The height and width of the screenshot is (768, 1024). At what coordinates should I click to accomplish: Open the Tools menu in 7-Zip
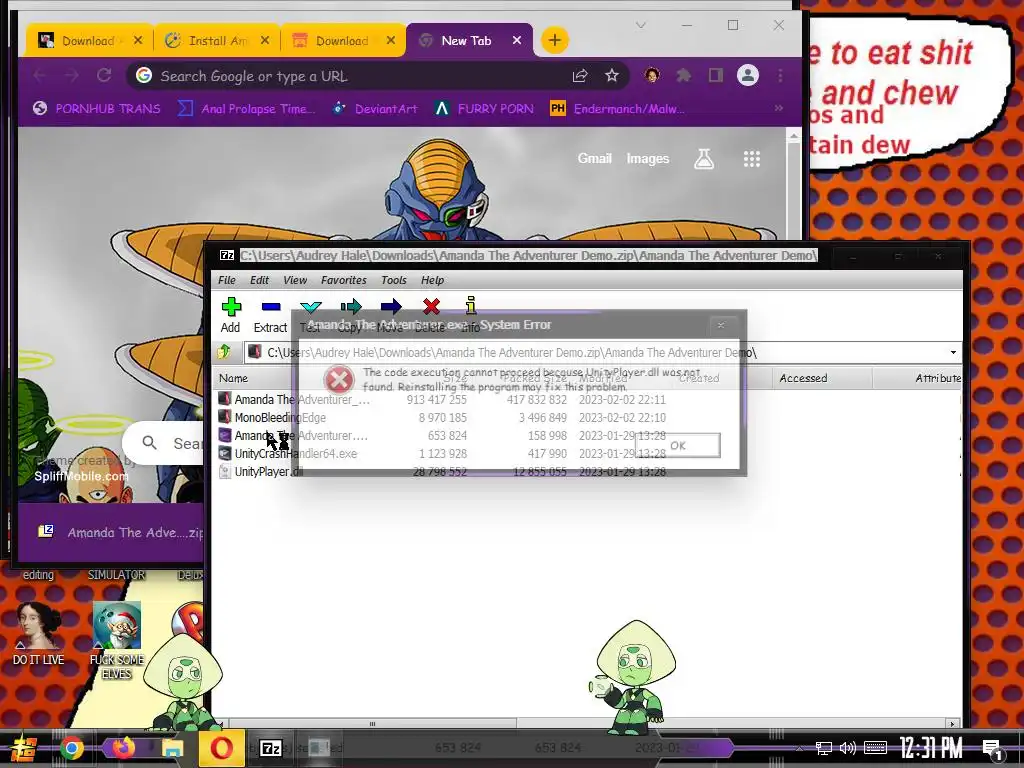click(x=394, y=280)
